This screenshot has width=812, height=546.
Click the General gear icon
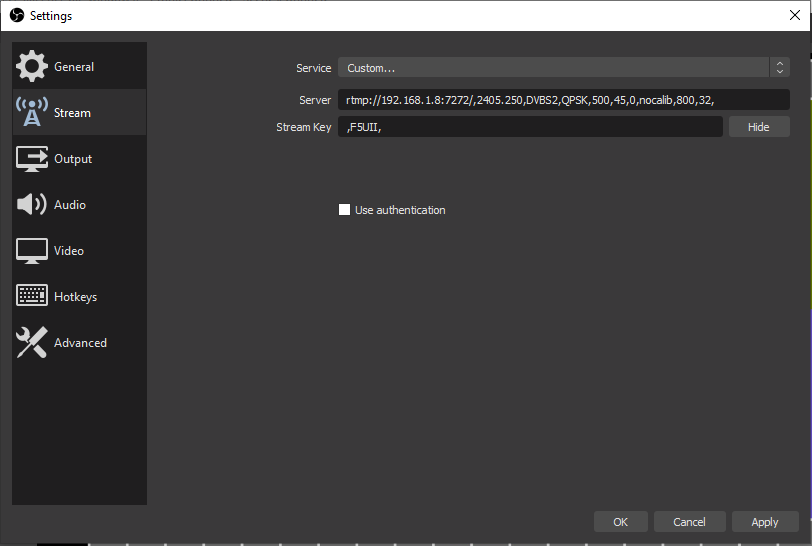[x=32, y=67]
